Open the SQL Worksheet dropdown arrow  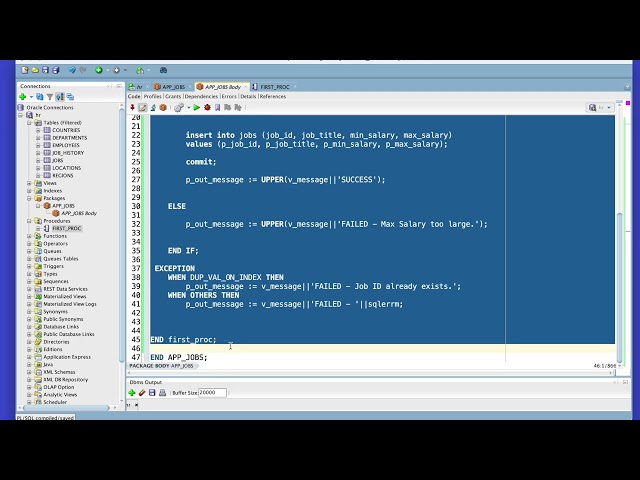point(149,71)
